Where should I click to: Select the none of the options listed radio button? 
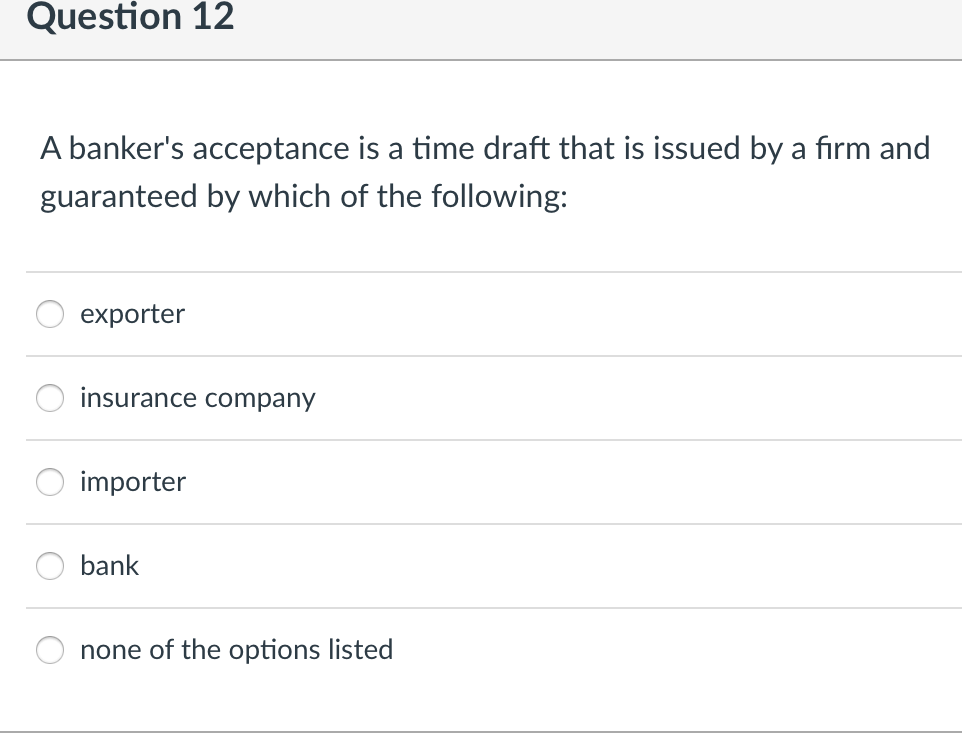[49, 650]
